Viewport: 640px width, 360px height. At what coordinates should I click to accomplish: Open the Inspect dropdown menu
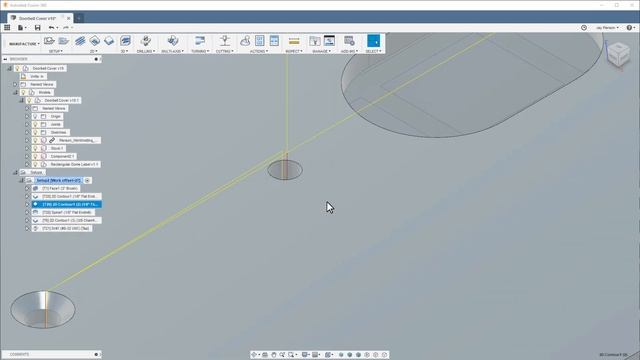[x=294, y=51]
